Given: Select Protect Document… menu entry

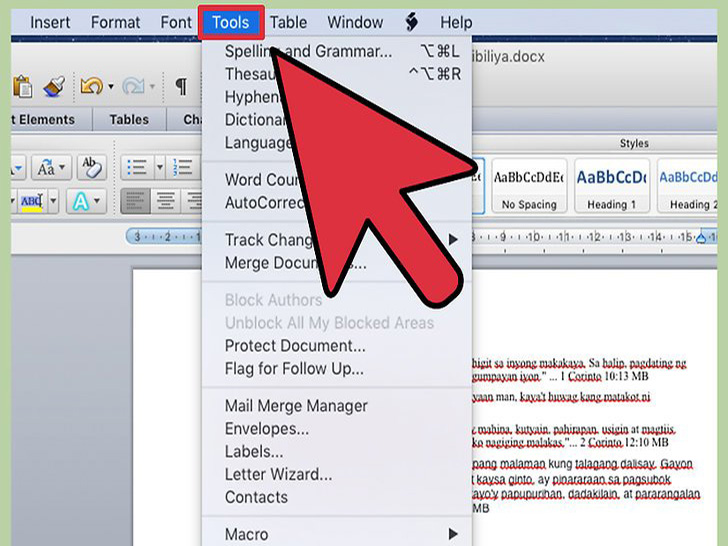Looking at the screenshot, I should coord(337,346).
